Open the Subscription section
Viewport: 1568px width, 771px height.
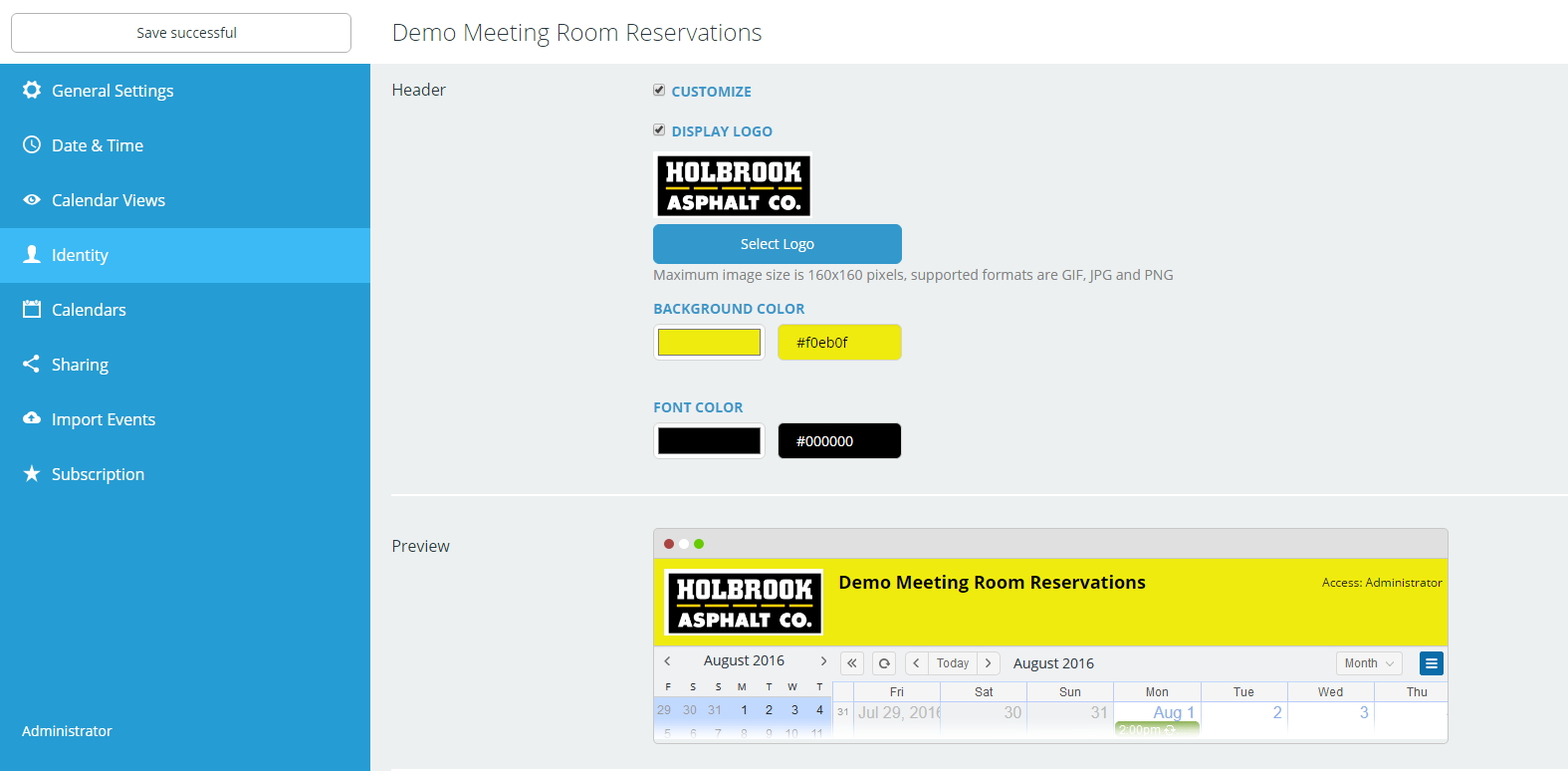click(x=185, y=474)
